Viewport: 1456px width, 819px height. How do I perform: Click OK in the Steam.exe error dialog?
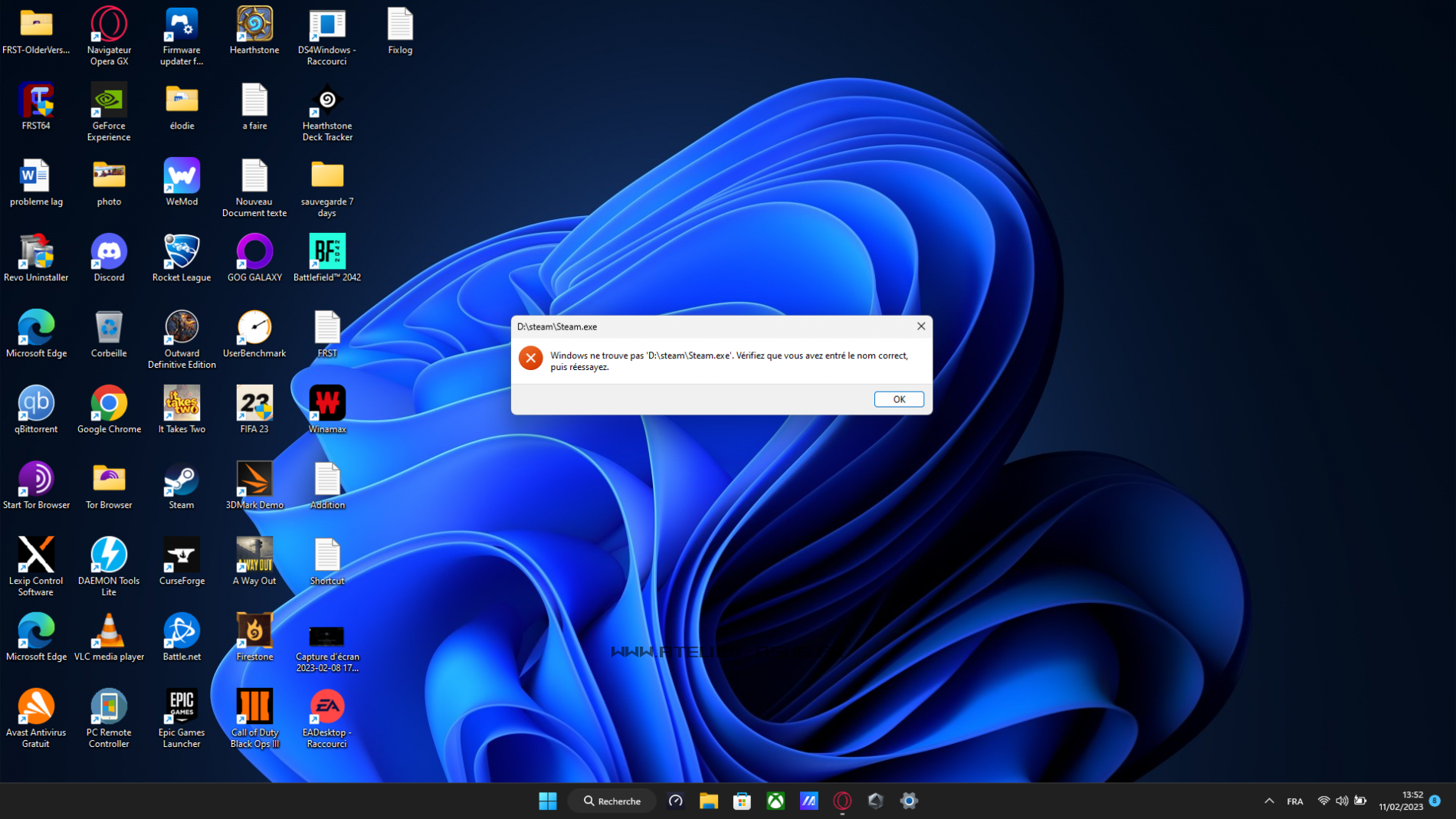[x=898, y=399]
